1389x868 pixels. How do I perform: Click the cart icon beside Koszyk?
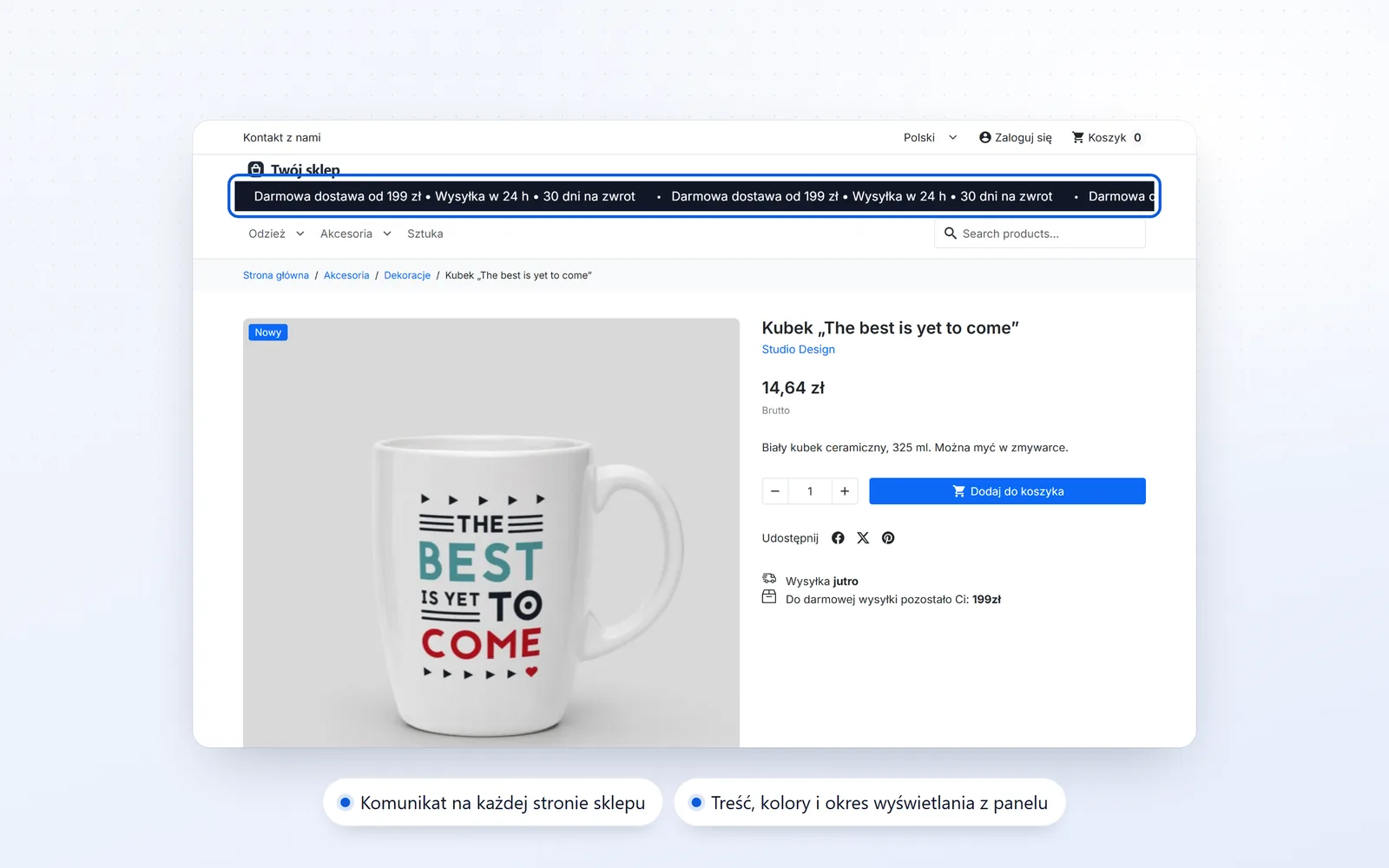pos(1078,137)
